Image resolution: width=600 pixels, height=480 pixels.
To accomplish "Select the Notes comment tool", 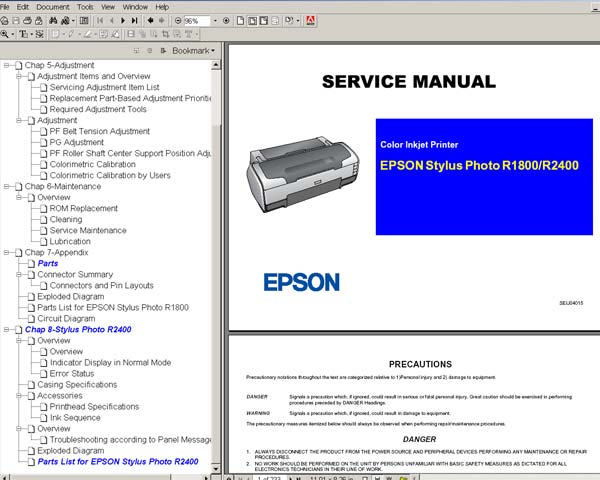I will coord(55,34).
